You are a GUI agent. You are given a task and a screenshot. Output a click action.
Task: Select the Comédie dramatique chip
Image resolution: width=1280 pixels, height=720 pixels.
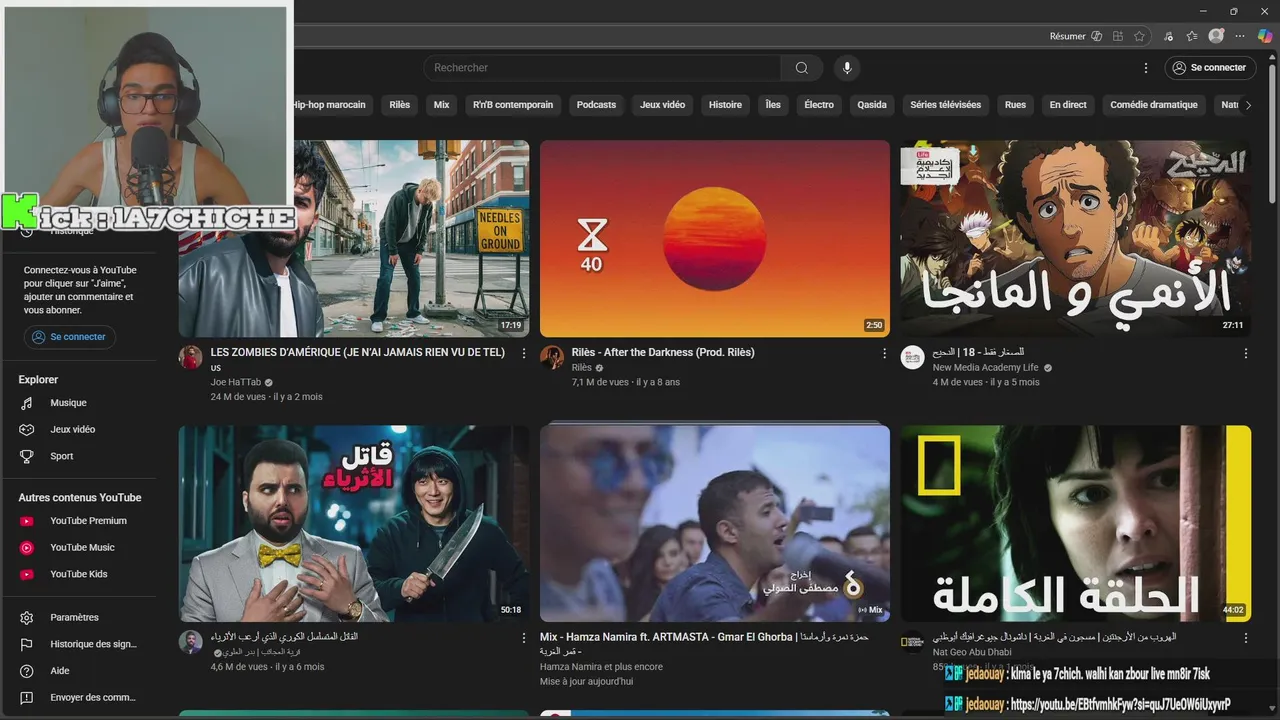tap(1154, 105)
